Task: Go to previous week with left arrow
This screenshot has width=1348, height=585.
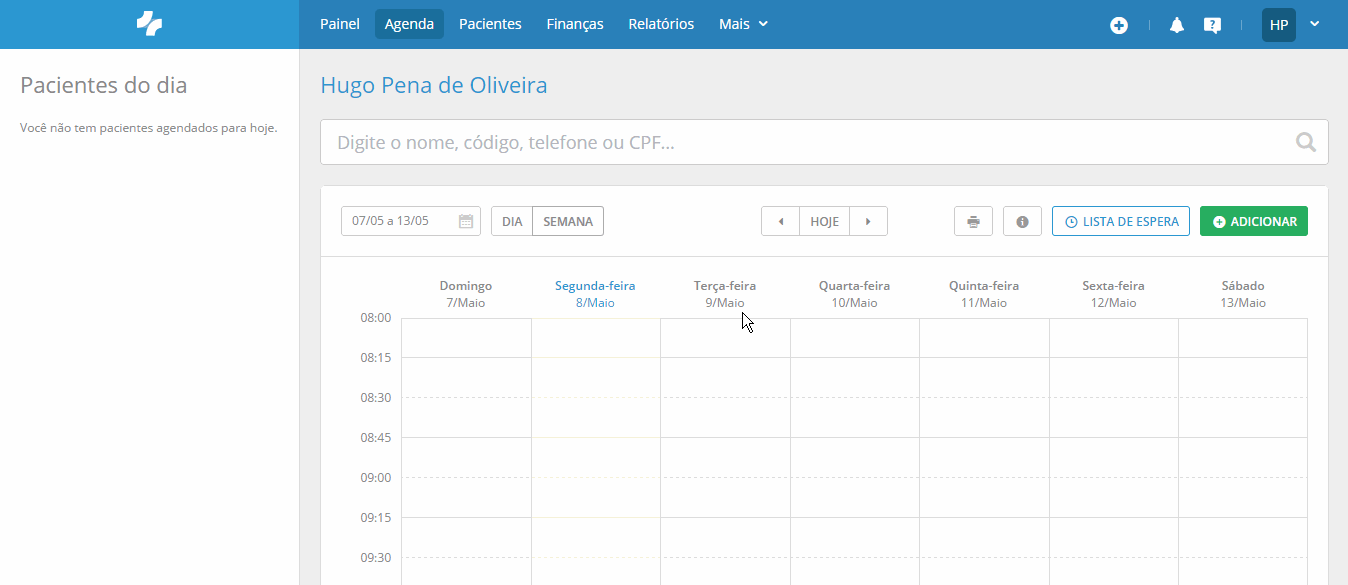Action: [780, 220]
